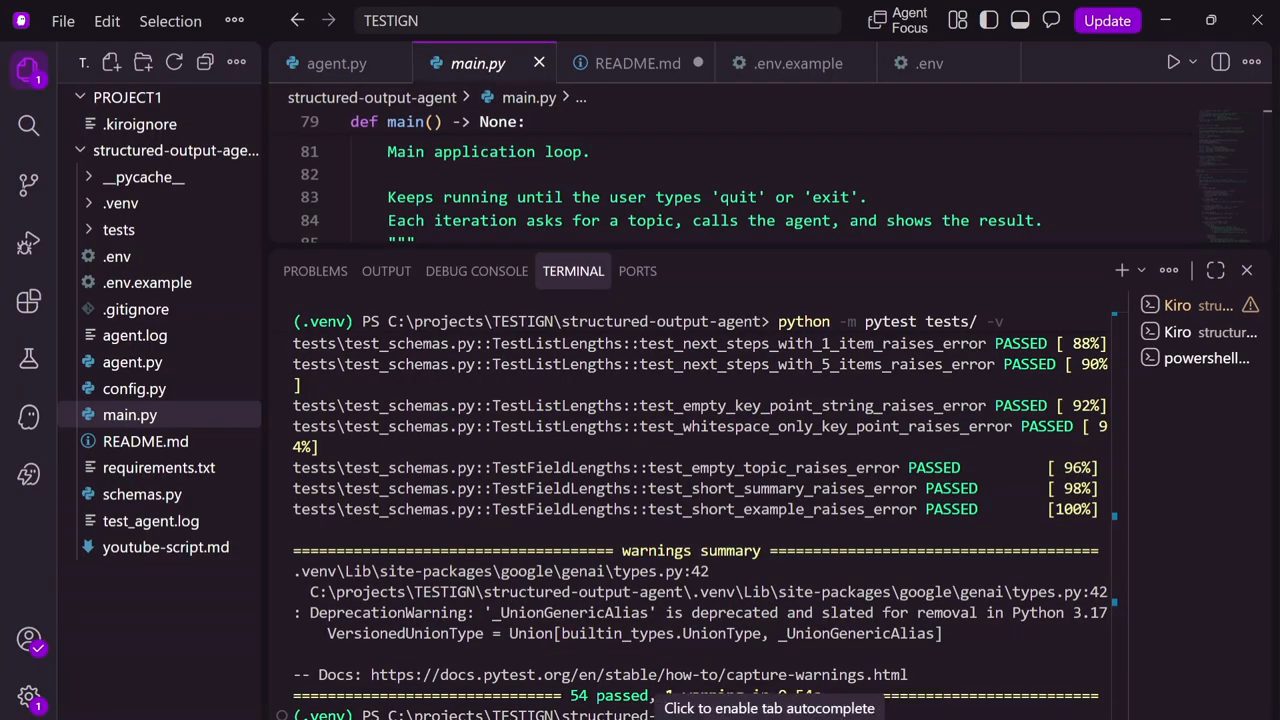Switch to the .env.example tab
This screenshot has height=720, width=1280.
point(798,63)
